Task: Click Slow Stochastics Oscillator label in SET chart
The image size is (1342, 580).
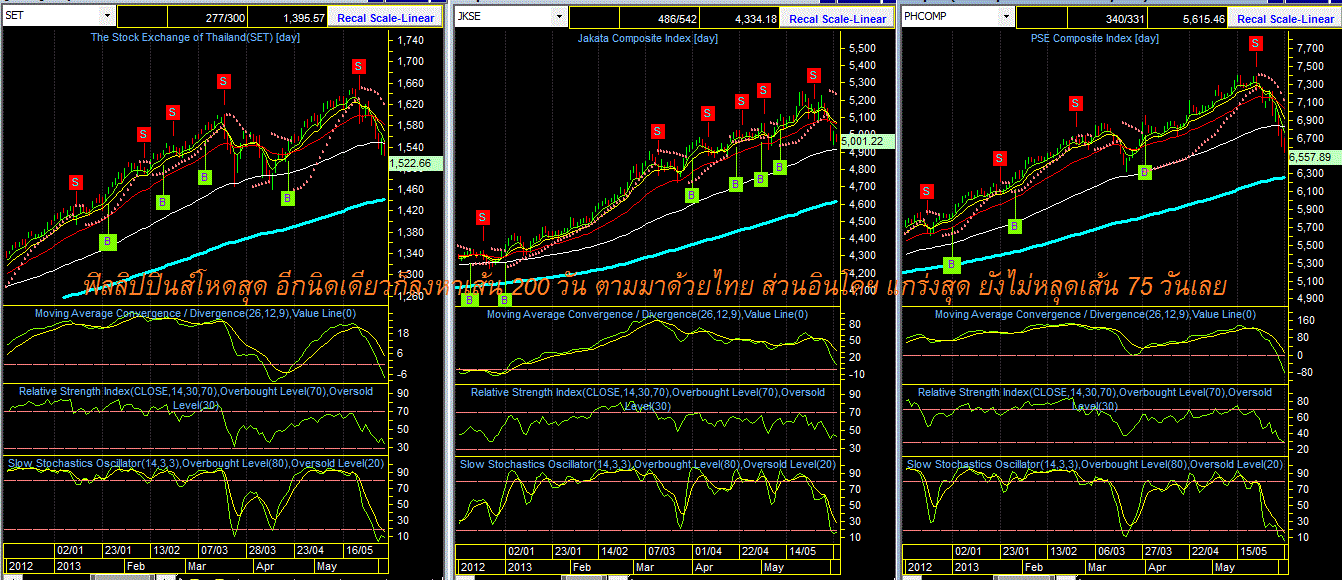Action: (196, 463)
